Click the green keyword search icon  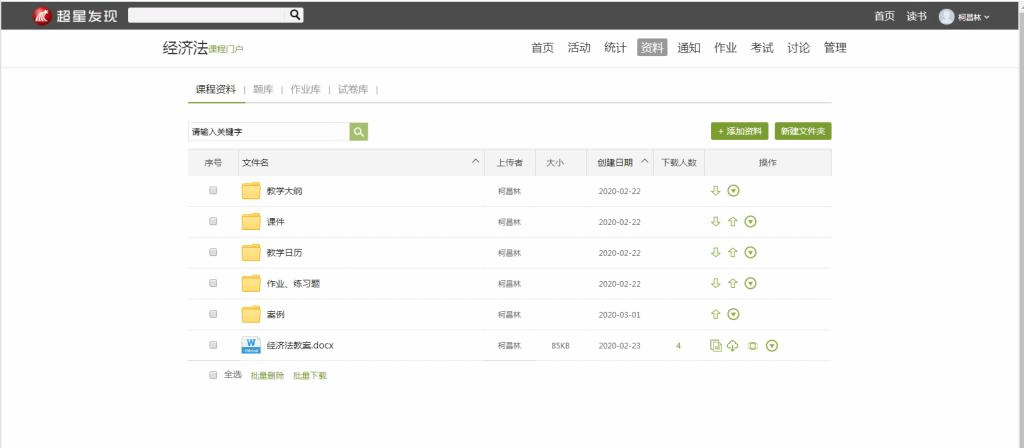(x=358, y=132)
